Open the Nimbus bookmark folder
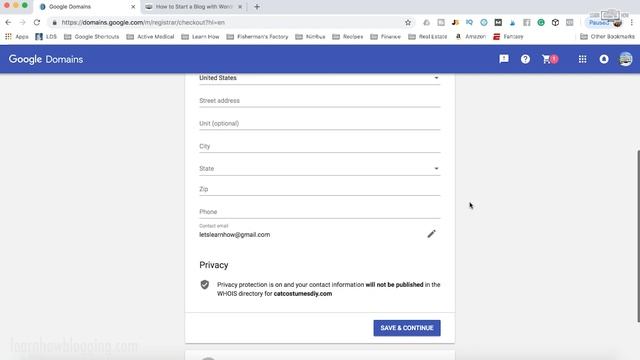 pos(310,37)
